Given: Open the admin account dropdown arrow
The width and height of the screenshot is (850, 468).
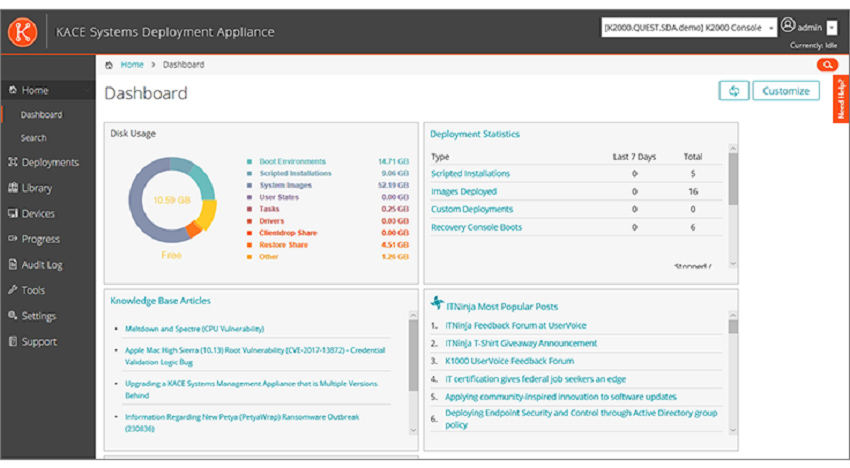Looking at the screenshot, I should click(x=832, y=28).
